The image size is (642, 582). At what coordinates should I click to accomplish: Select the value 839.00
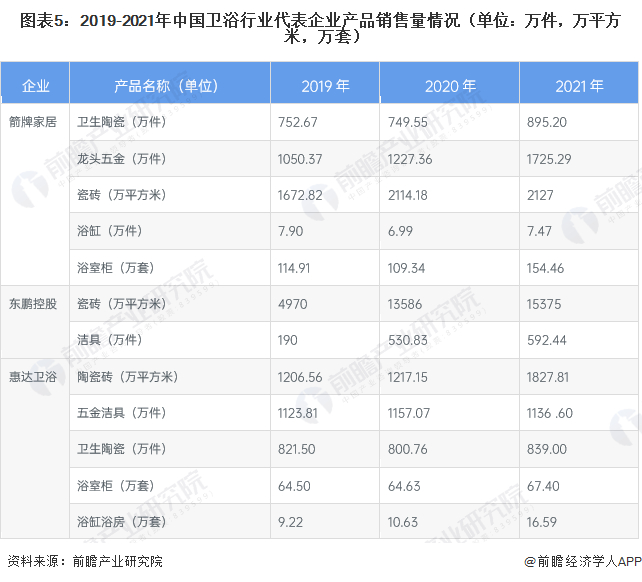547,449
